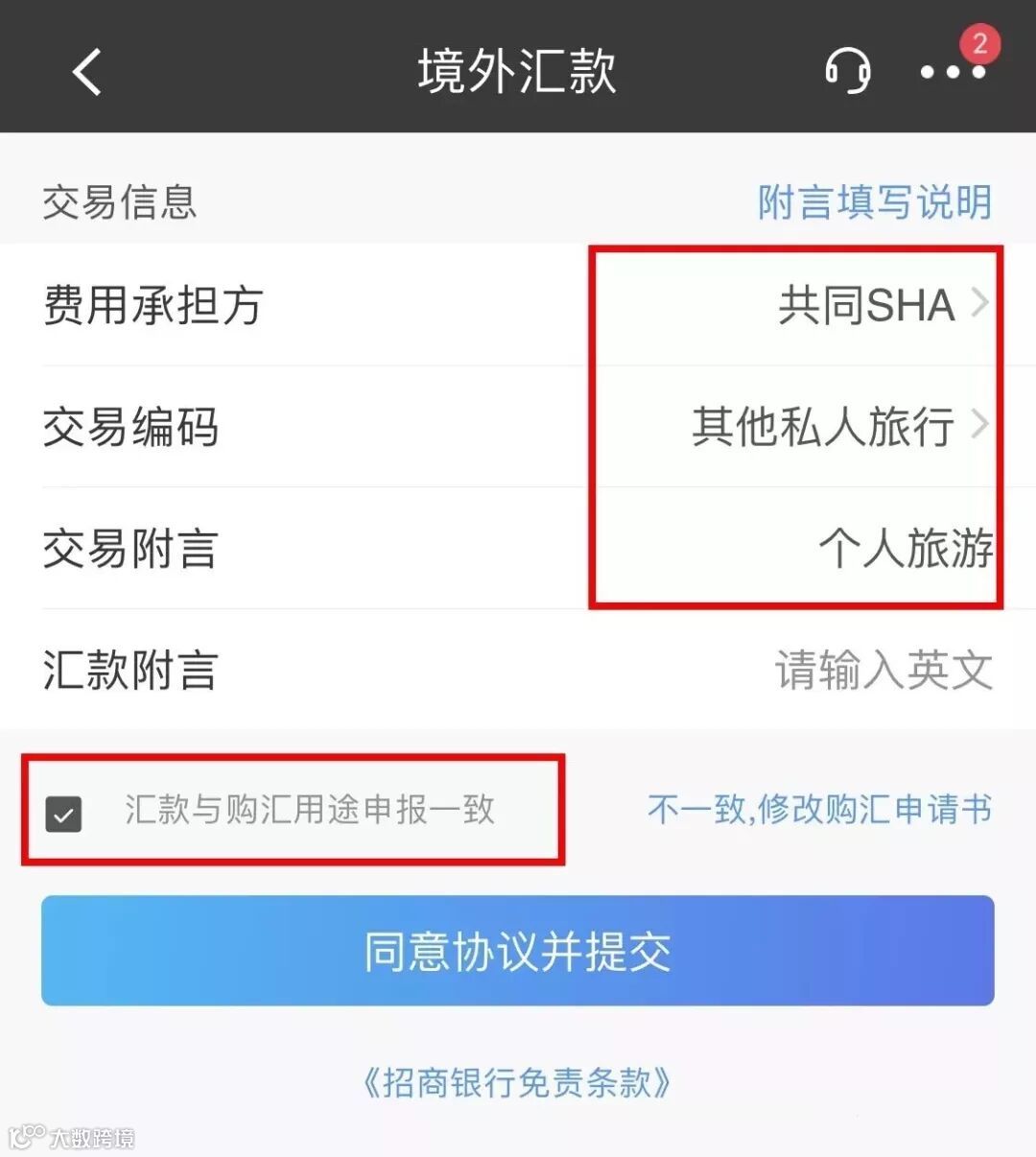Open 招商银行免责条款 link
Screen dimensions: 1036x1157
coord(517,1082)
